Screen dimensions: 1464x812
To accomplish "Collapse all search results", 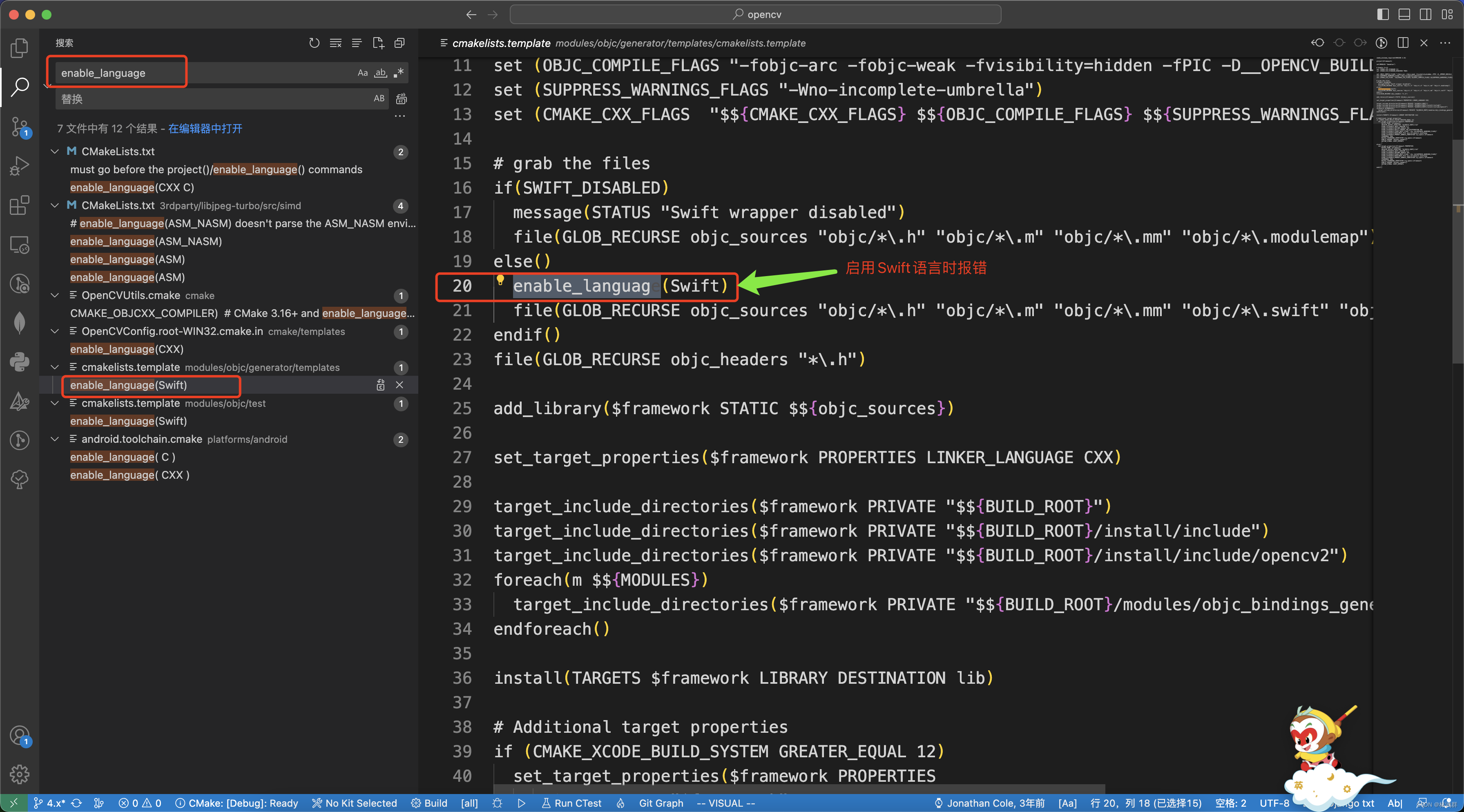I will [x=399, y=43].
